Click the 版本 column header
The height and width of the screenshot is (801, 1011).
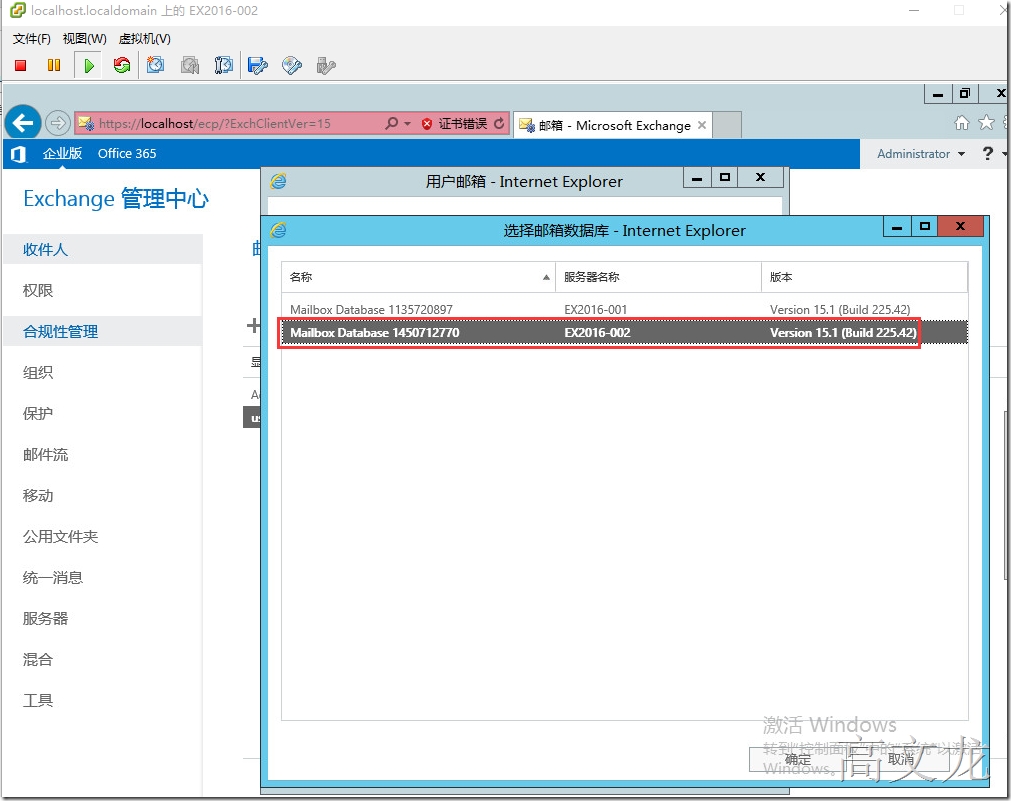[x=865, y=277]
